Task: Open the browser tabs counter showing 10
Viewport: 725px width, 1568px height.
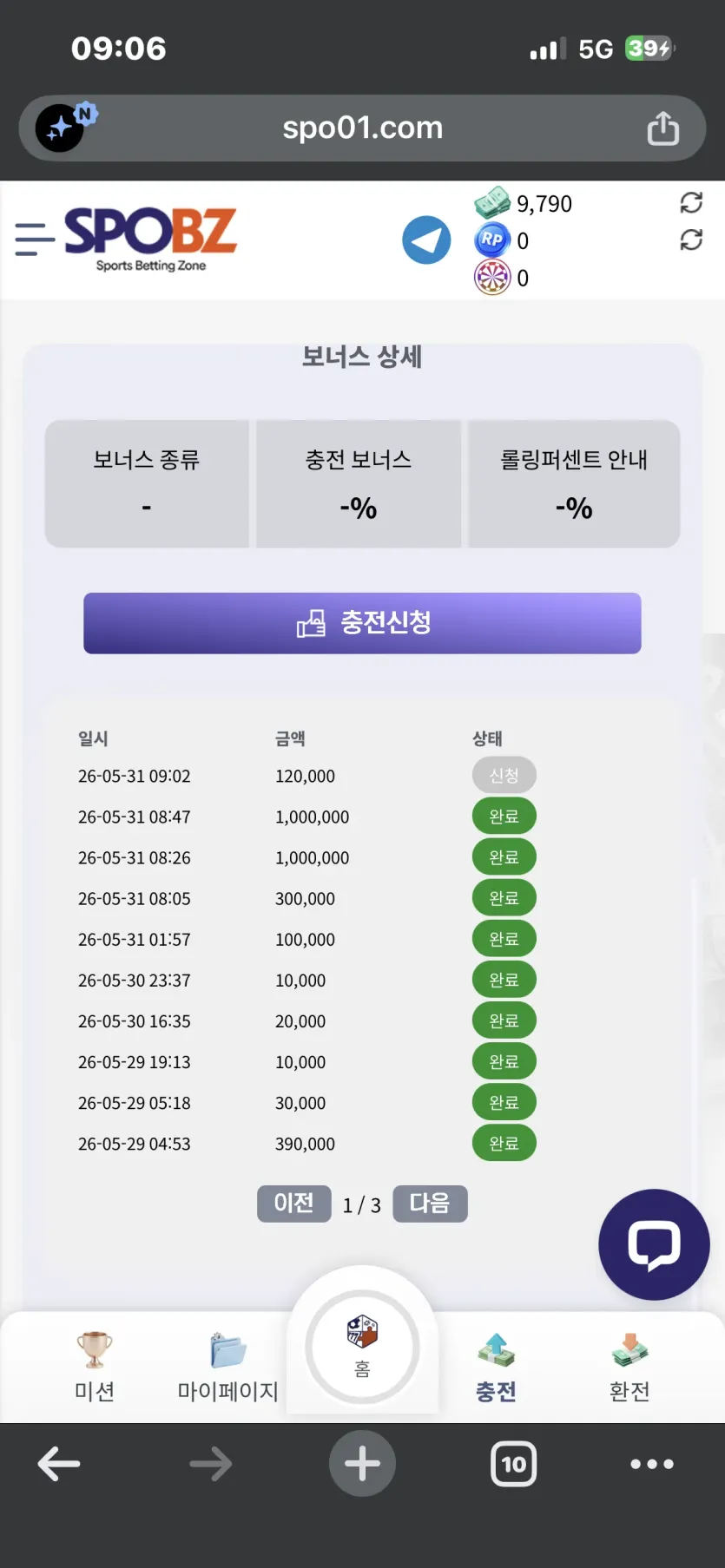Action: (514, 1465)
